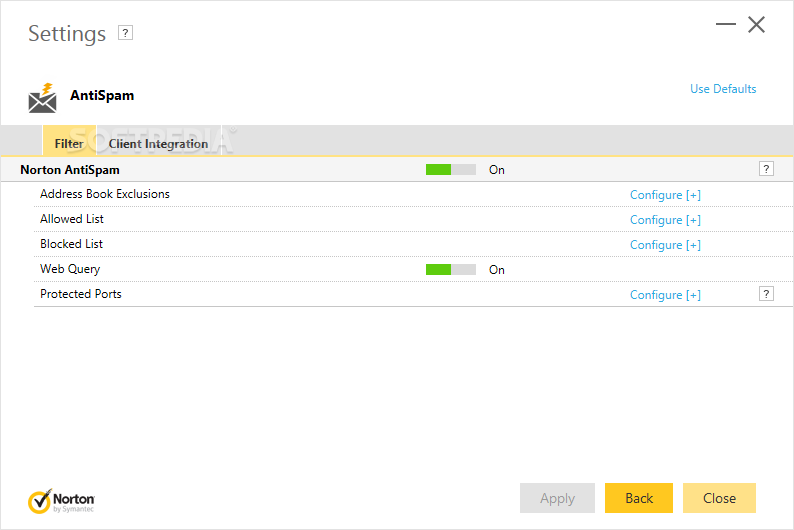Select the Blocked List label
The width and height of the screenshot is (794, 530).
(71, 244)
